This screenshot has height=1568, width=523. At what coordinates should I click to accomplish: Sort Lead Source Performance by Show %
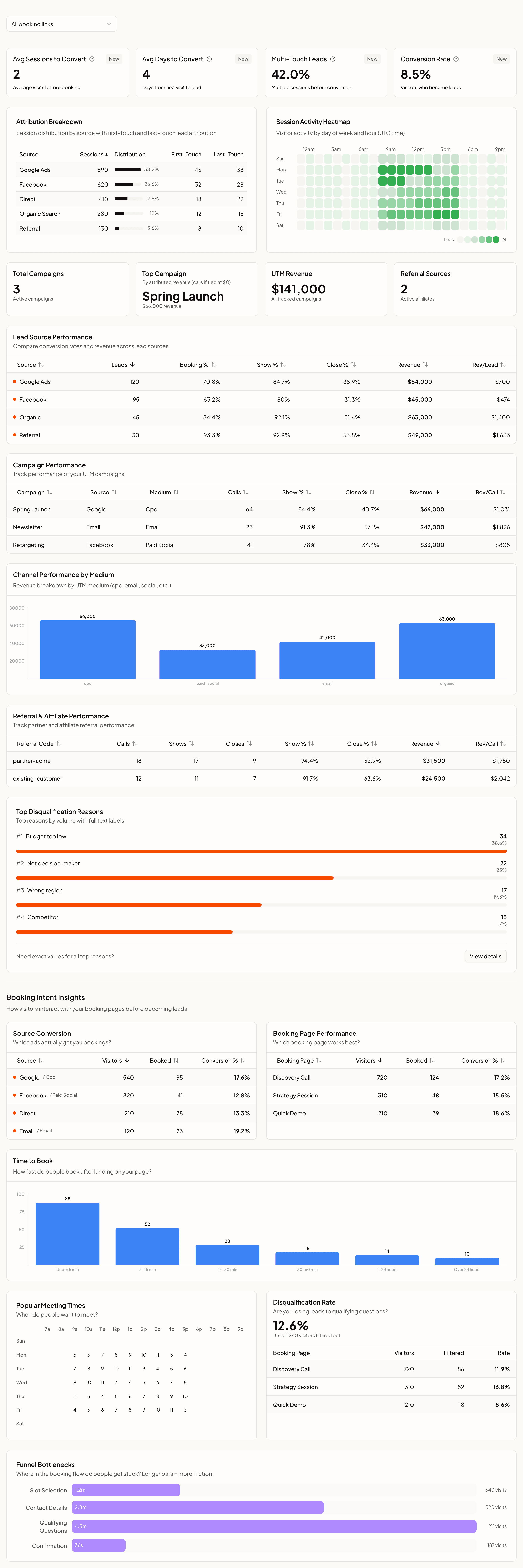tap(271, 365)
